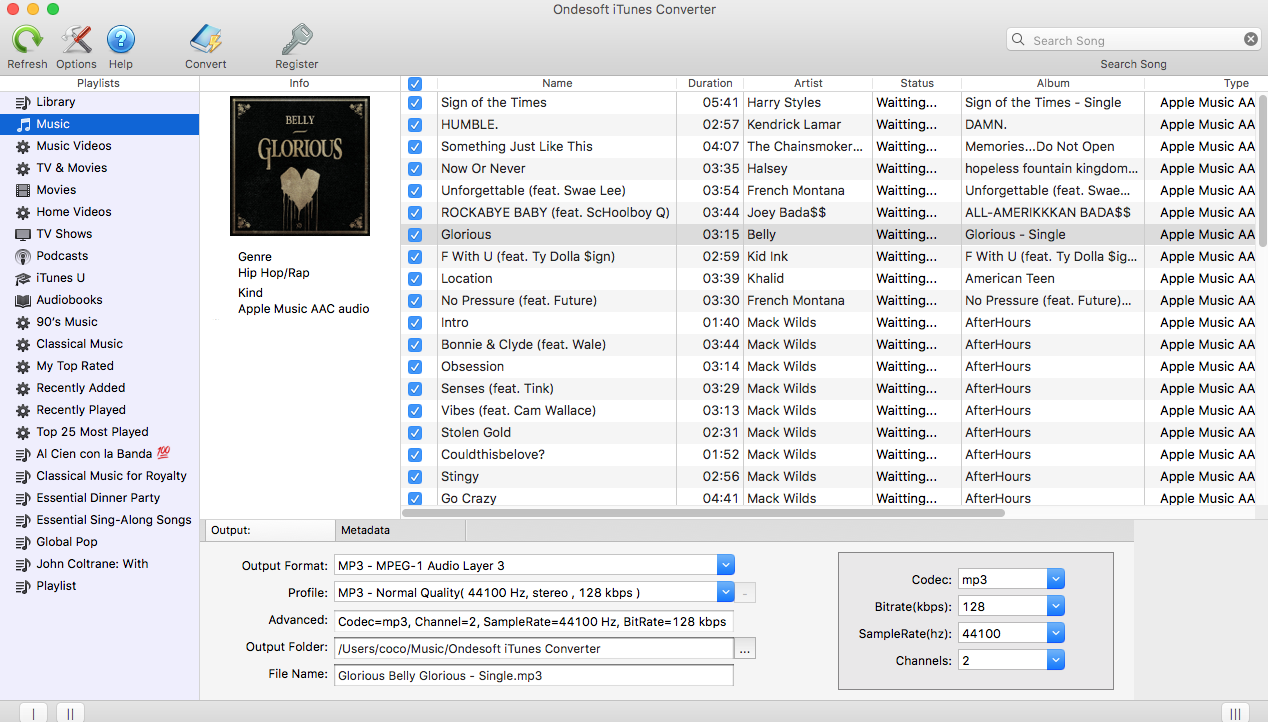The height and width of the screenshot is (722, 1268).
Task: Start conversion with the Convert icon
Action: click(x=205, y=40)
